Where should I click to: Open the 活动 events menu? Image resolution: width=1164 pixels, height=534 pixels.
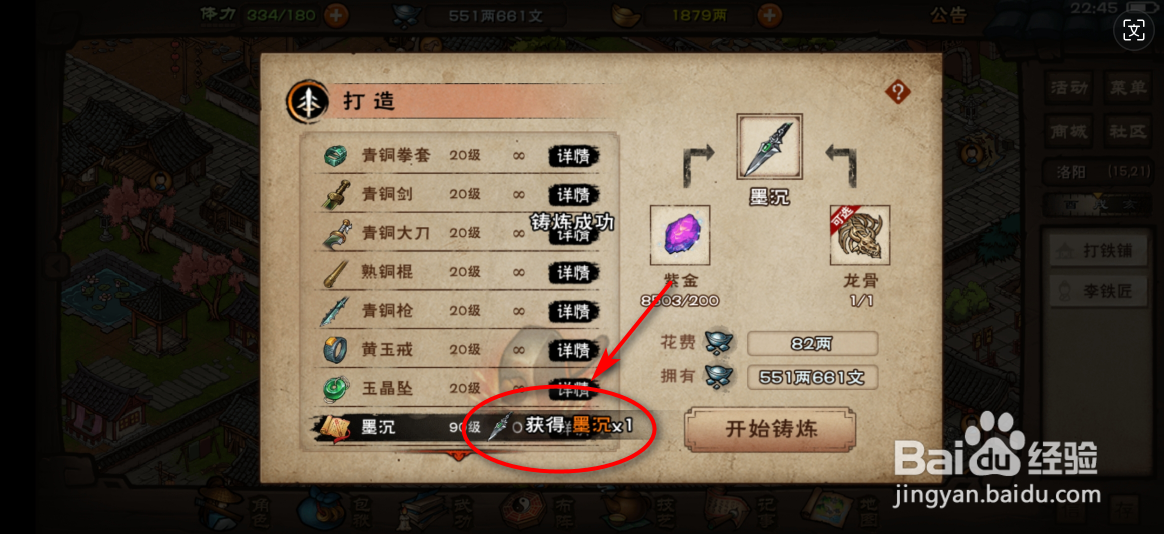click(1069, 88)
